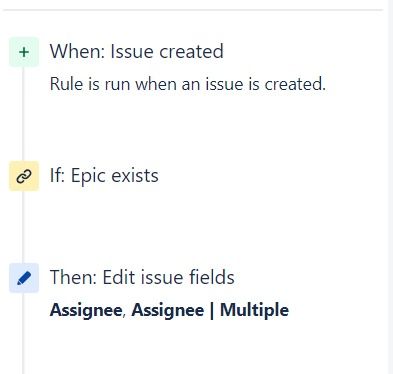
Task: Click the "Rule is run when an issue is created." description
Action: point(188,84)
